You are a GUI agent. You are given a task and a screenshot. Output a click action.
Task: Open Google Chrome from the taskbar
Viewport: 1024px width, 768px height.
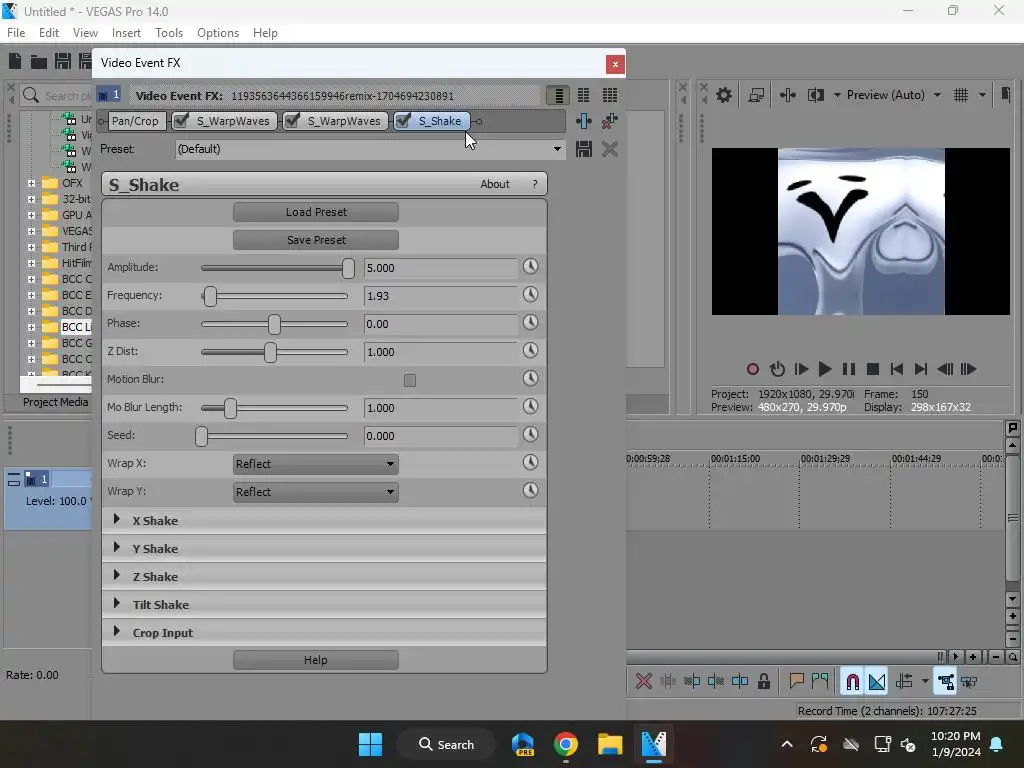(x=566, y=744)
